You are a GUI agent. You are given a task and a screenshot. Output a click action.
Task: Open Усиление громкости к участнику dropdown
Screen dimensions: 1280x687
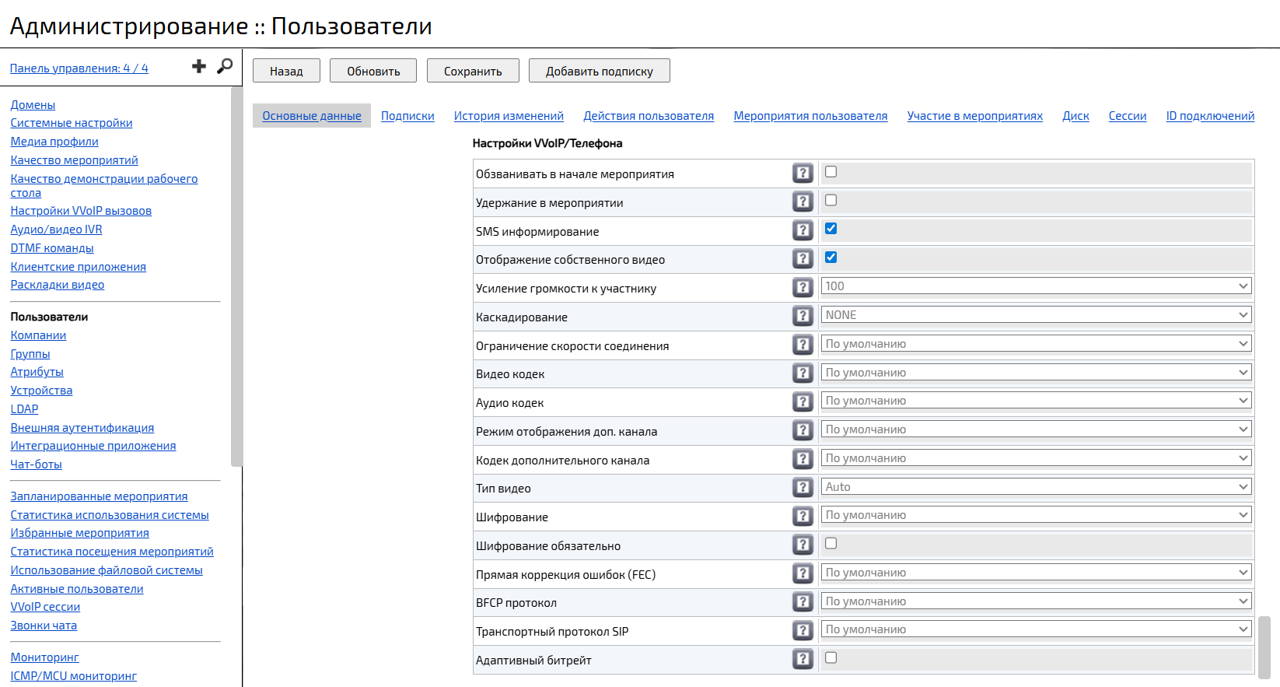coord(1036,287)
